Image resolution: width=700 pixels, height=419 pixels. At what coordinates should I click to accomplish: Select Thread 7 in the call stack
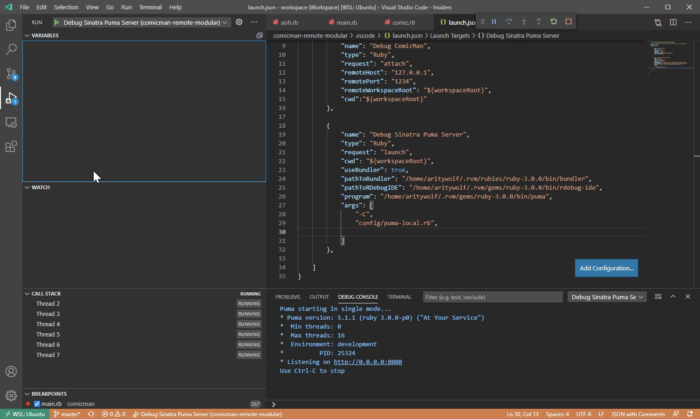(x=144, y=355)
